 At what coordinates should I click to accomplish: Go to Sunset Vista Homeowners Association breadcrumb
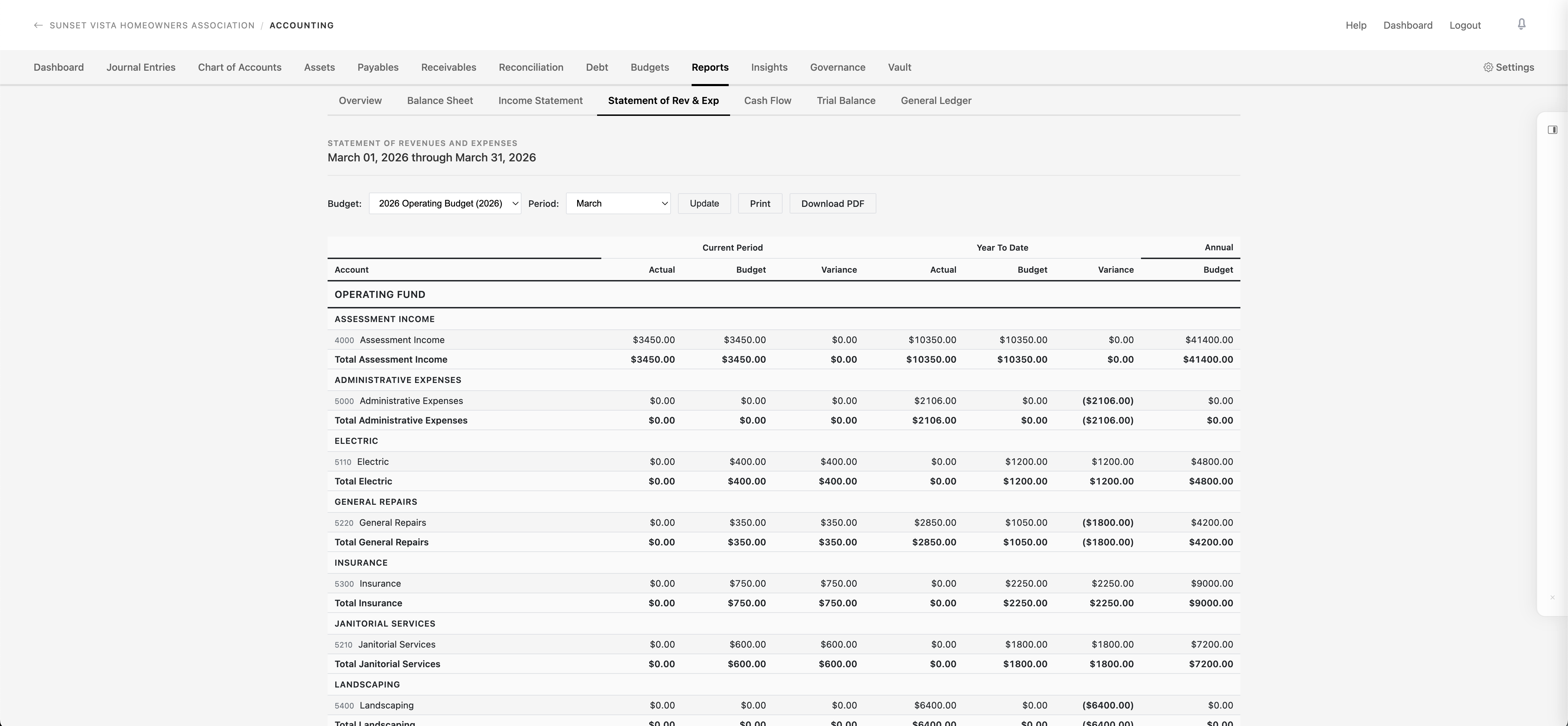[152, 26]
